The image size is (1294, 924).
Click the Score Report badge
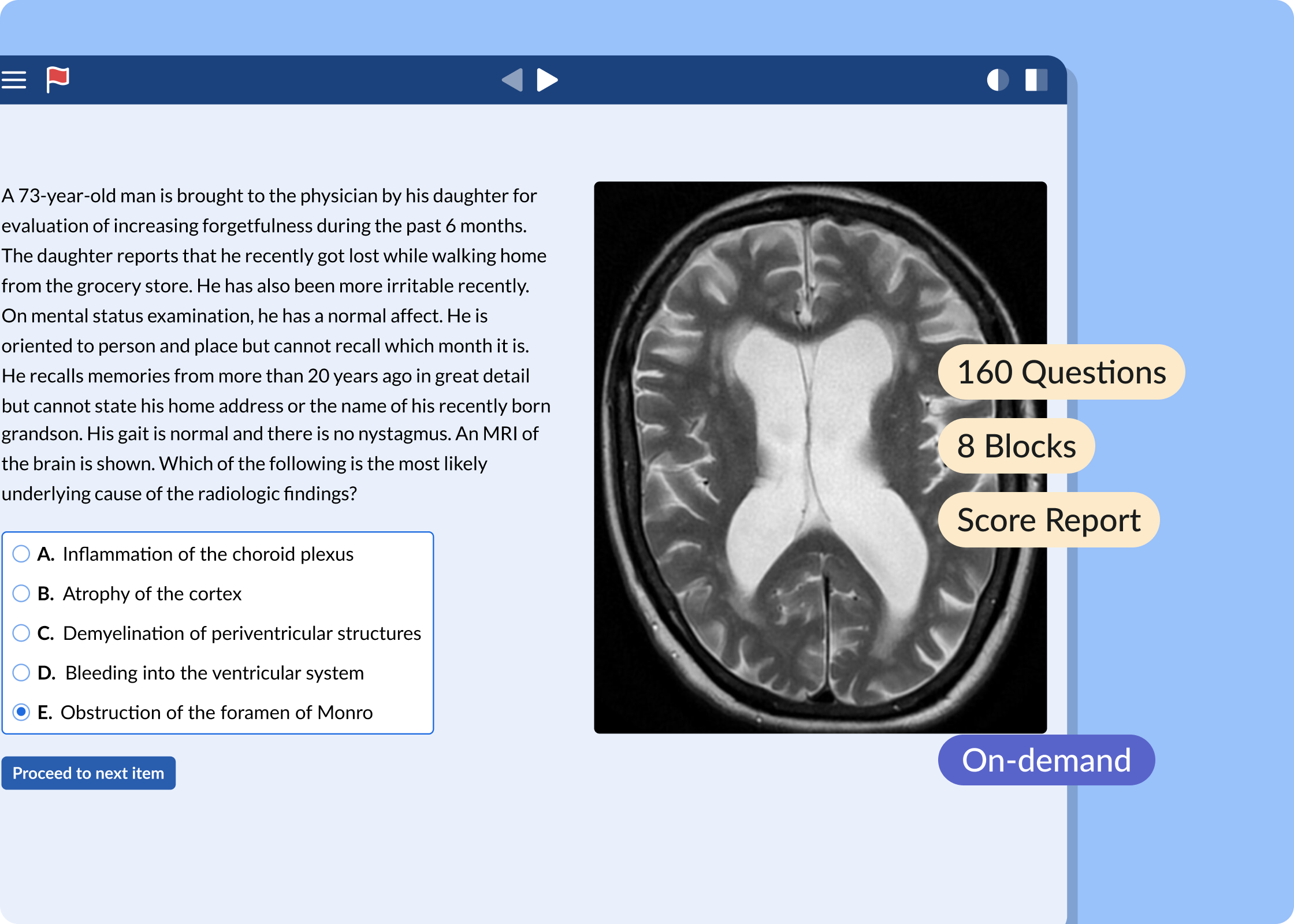[x=1048, y=520]
